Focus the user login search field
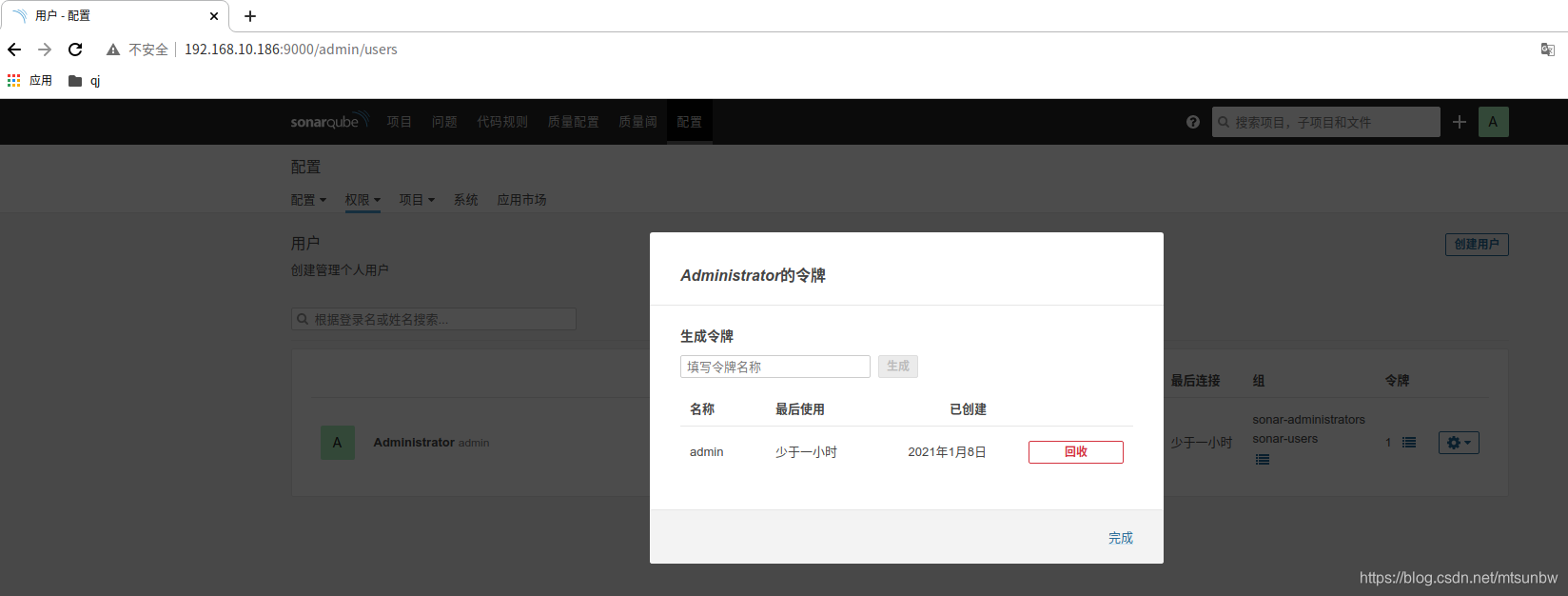The image size is (1568, 596). click(434, 319)
